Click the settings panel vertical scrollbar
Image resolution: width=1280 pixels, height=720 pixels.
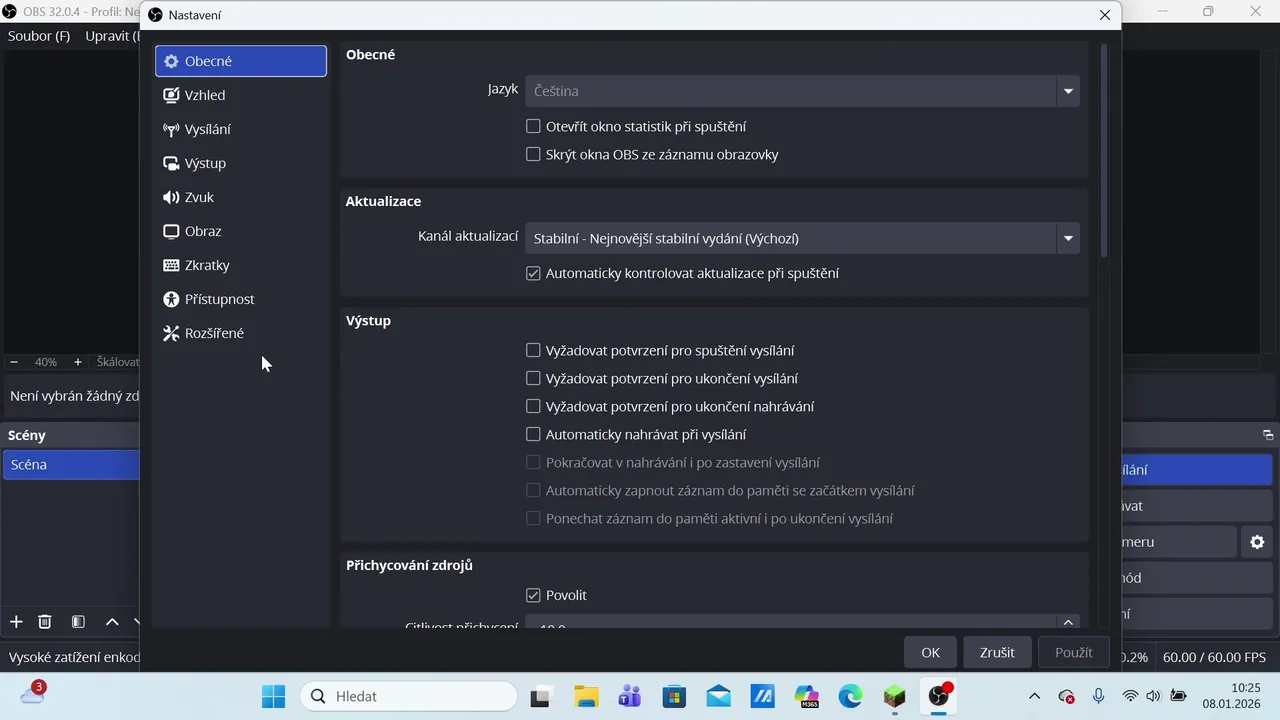pos(1104,150)
